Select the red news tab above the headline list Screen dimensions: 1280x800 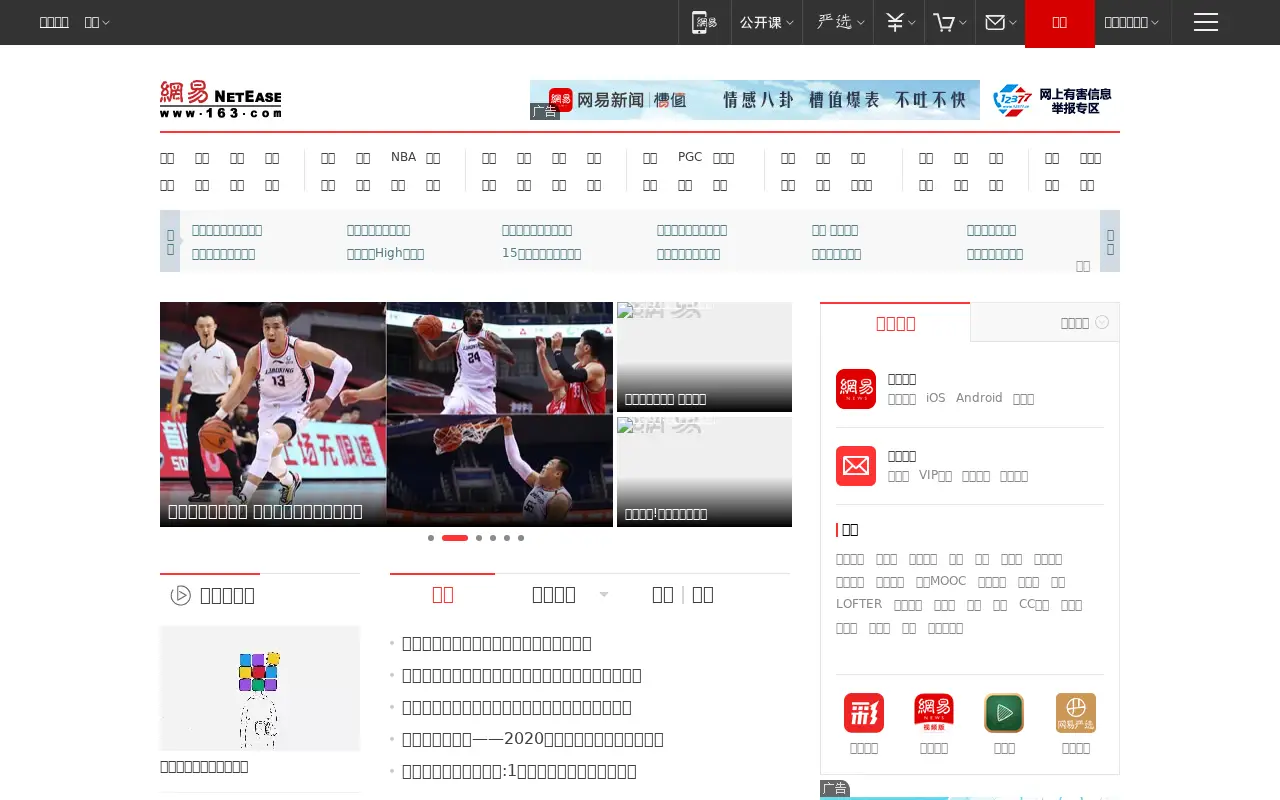[442, 594]
